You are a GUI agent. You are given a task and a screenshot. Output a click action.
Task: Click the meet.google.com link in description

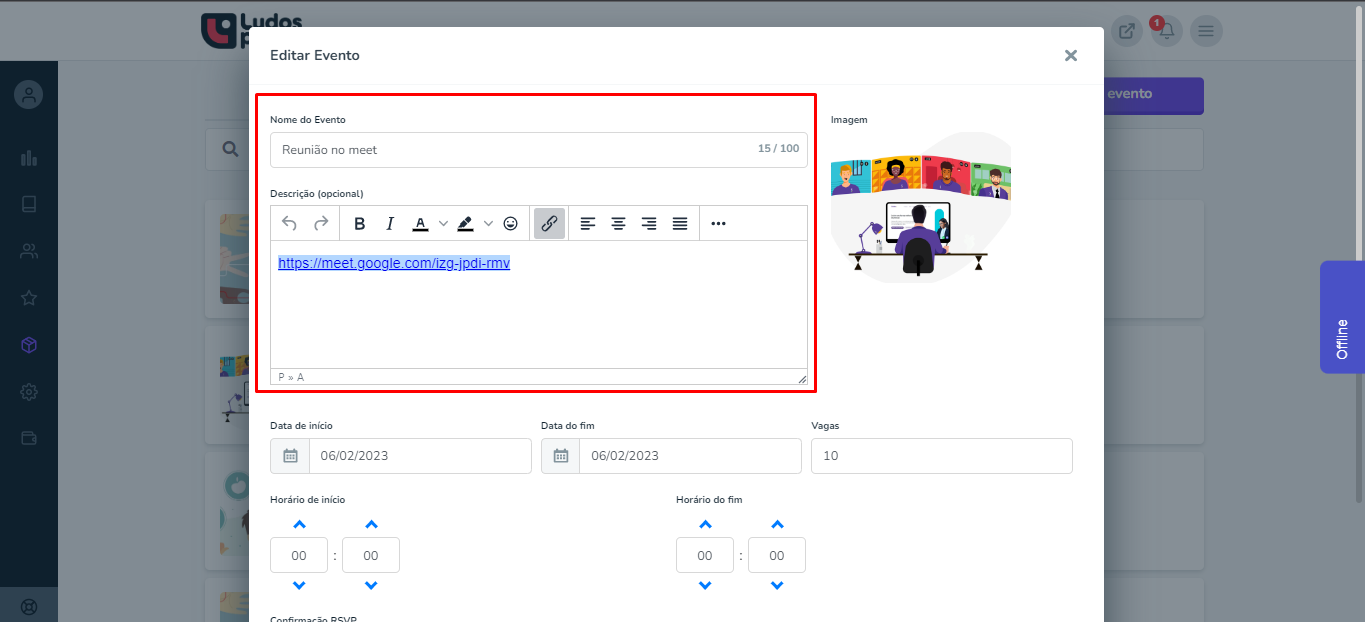(394, 263)
